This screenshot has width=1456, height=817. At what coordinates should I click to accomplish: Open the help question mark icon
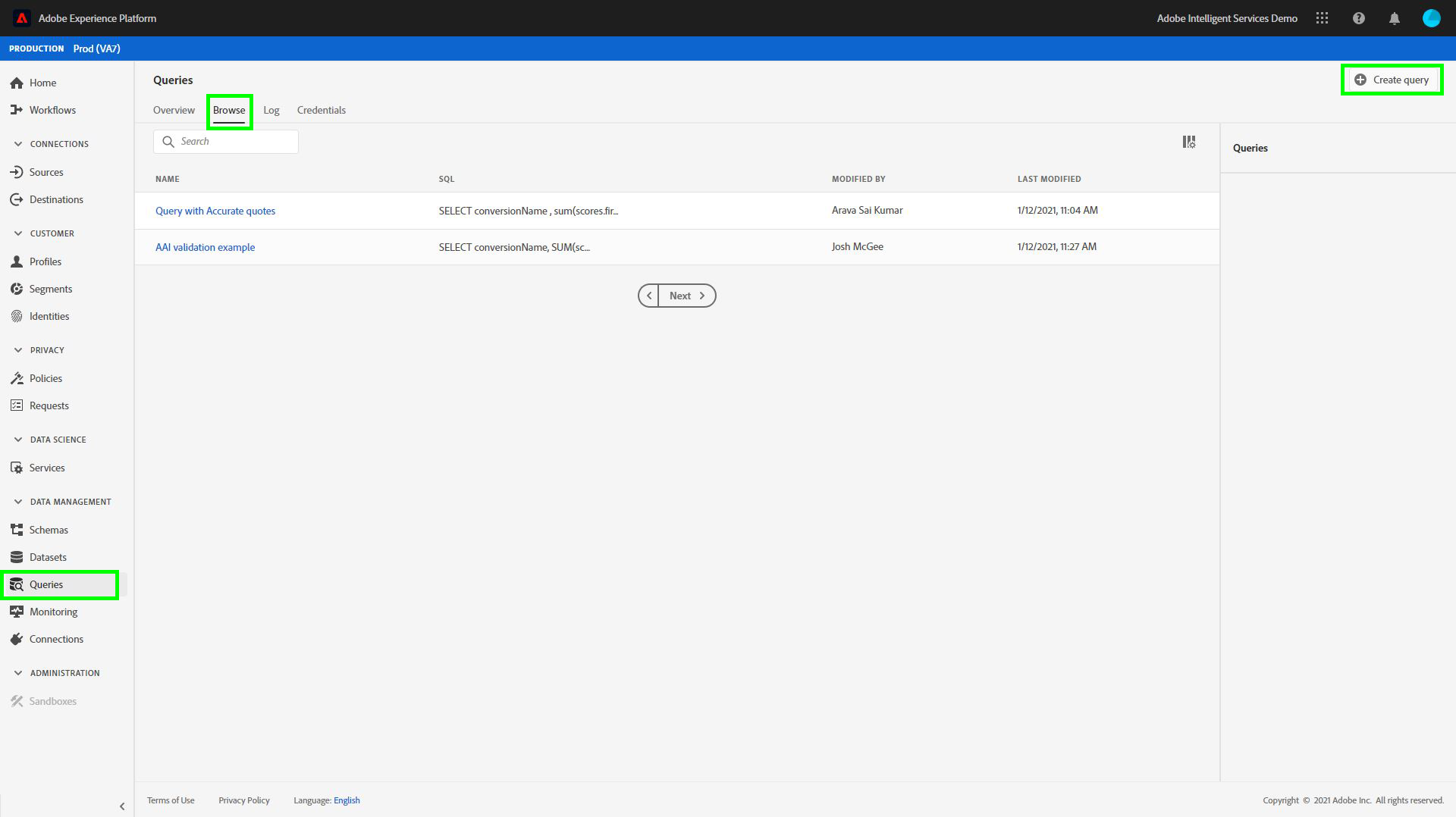(1358, 18)
